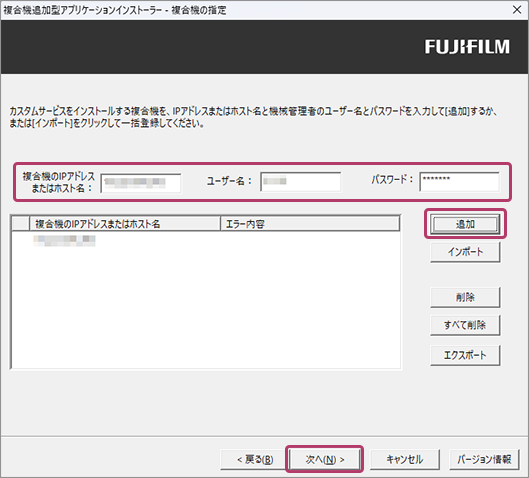This screenshot has width=529, height=478.
Task: Go to next step with 次へ(N)
Action: pos(325,459)
